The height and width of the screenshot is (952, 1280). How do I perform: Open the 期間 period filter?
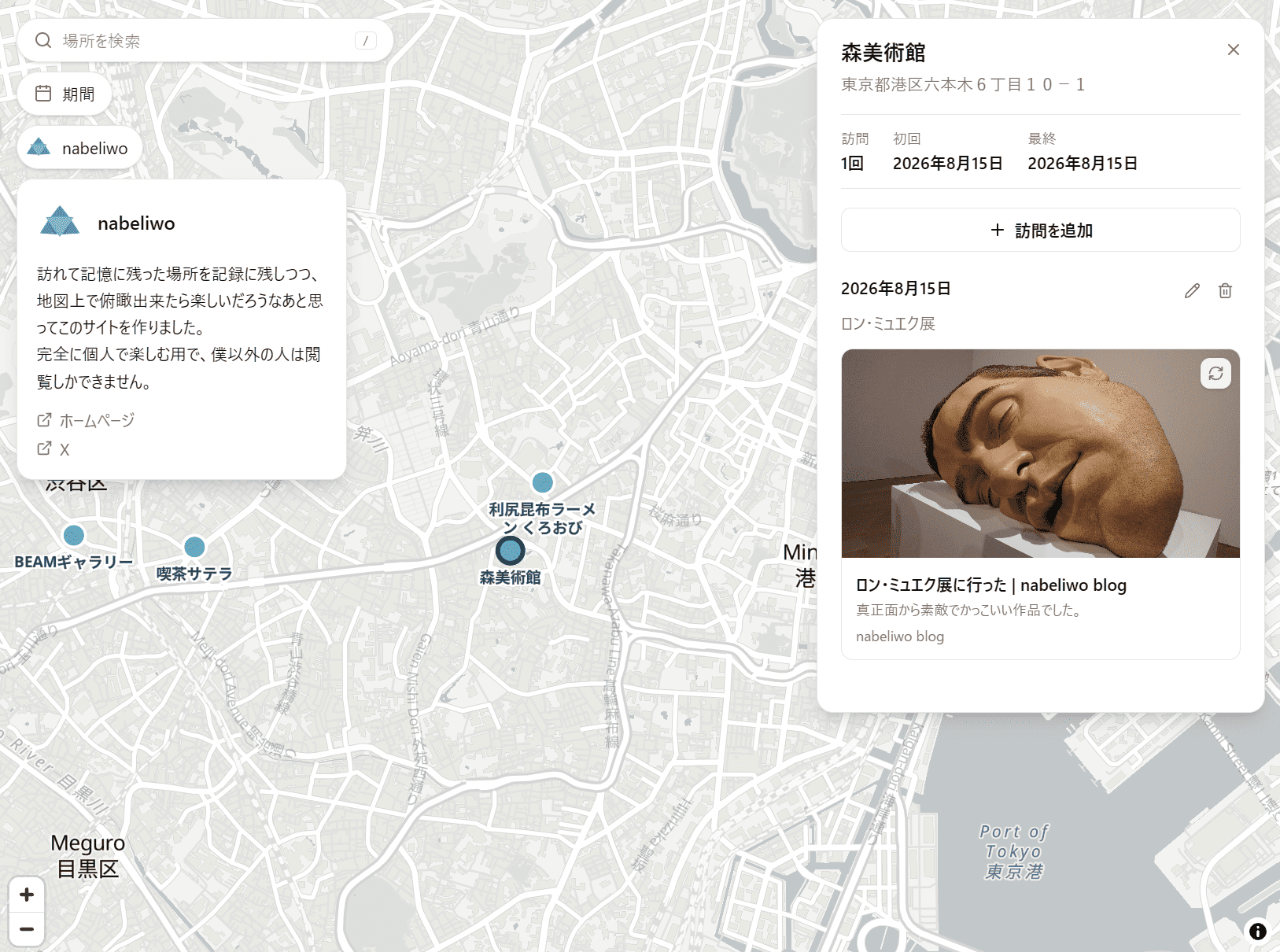tap(65, 94)
